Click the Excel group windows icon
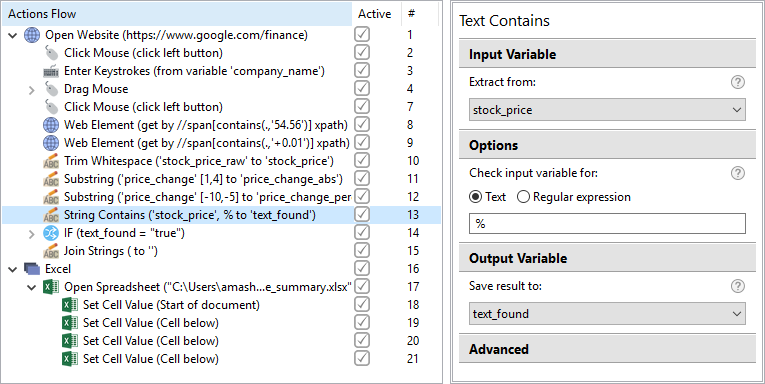 tap(32, 269)
